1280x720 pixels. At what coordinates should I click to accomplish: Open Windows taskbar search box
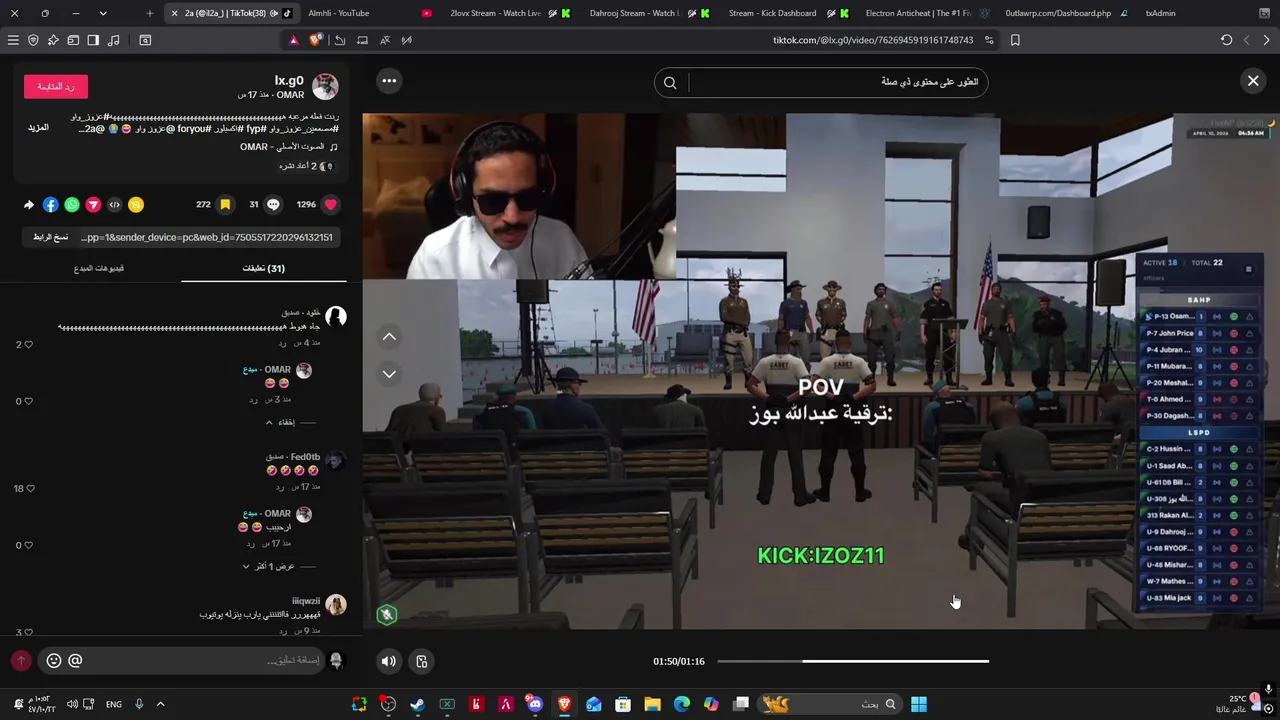(x=831, y=704)
